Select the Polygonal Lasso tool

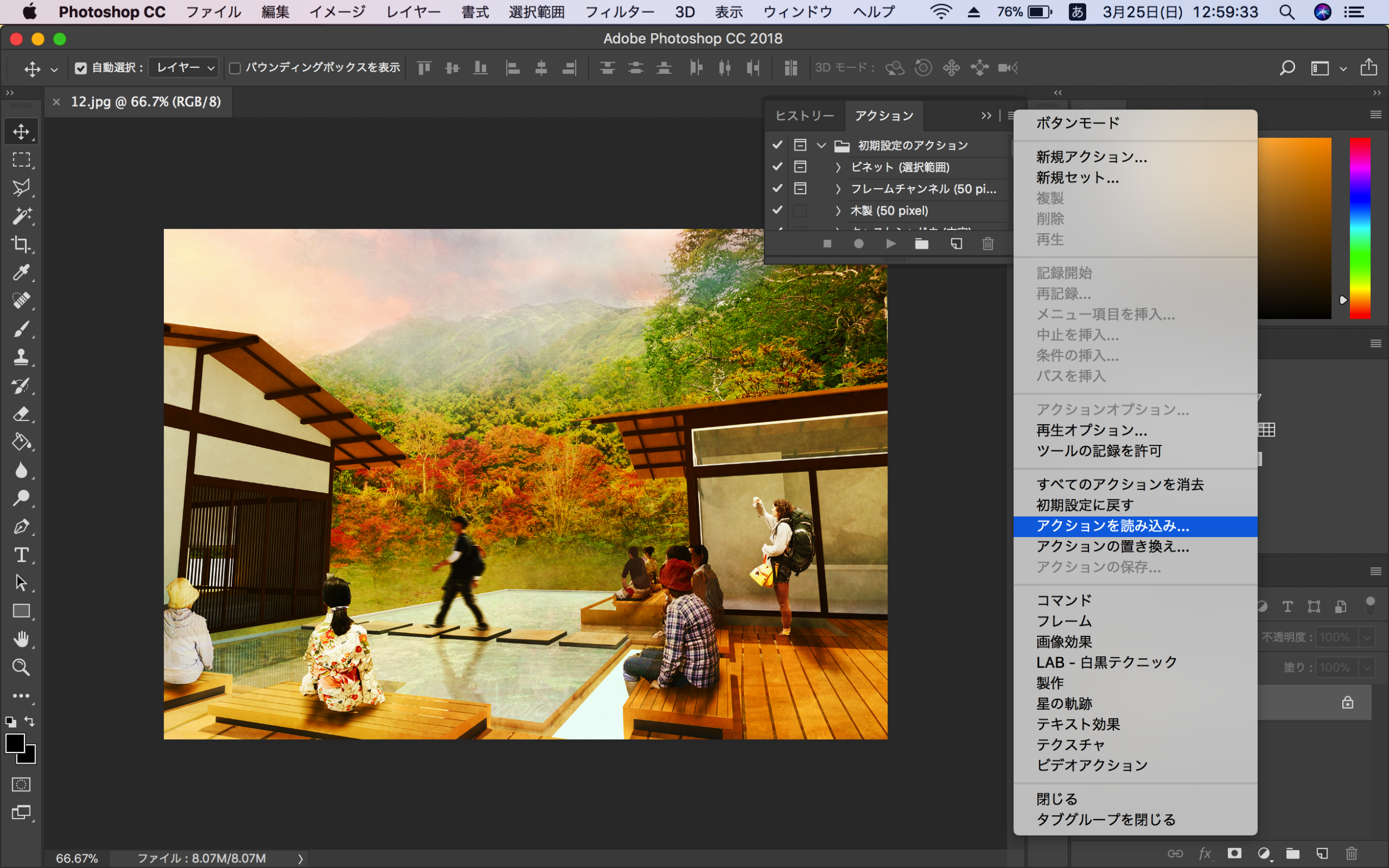21,188
